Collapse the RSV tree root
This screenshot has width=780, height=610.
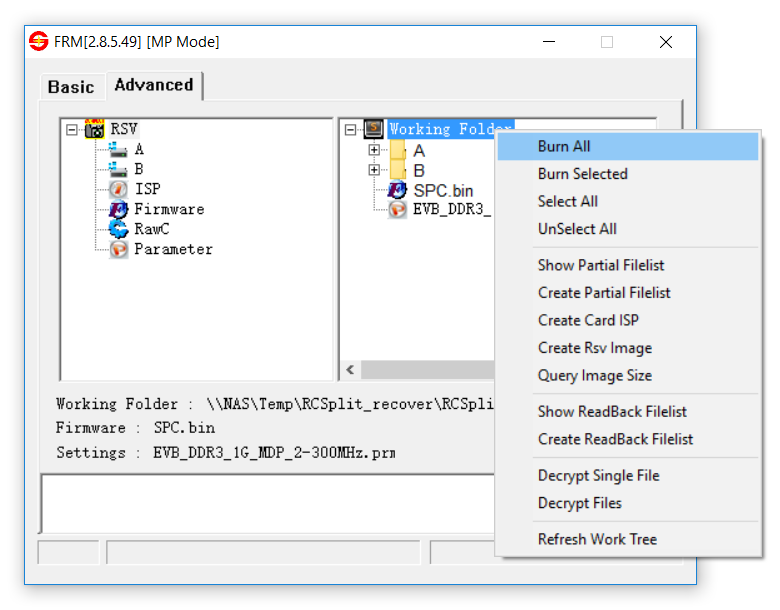click(72, 130)
